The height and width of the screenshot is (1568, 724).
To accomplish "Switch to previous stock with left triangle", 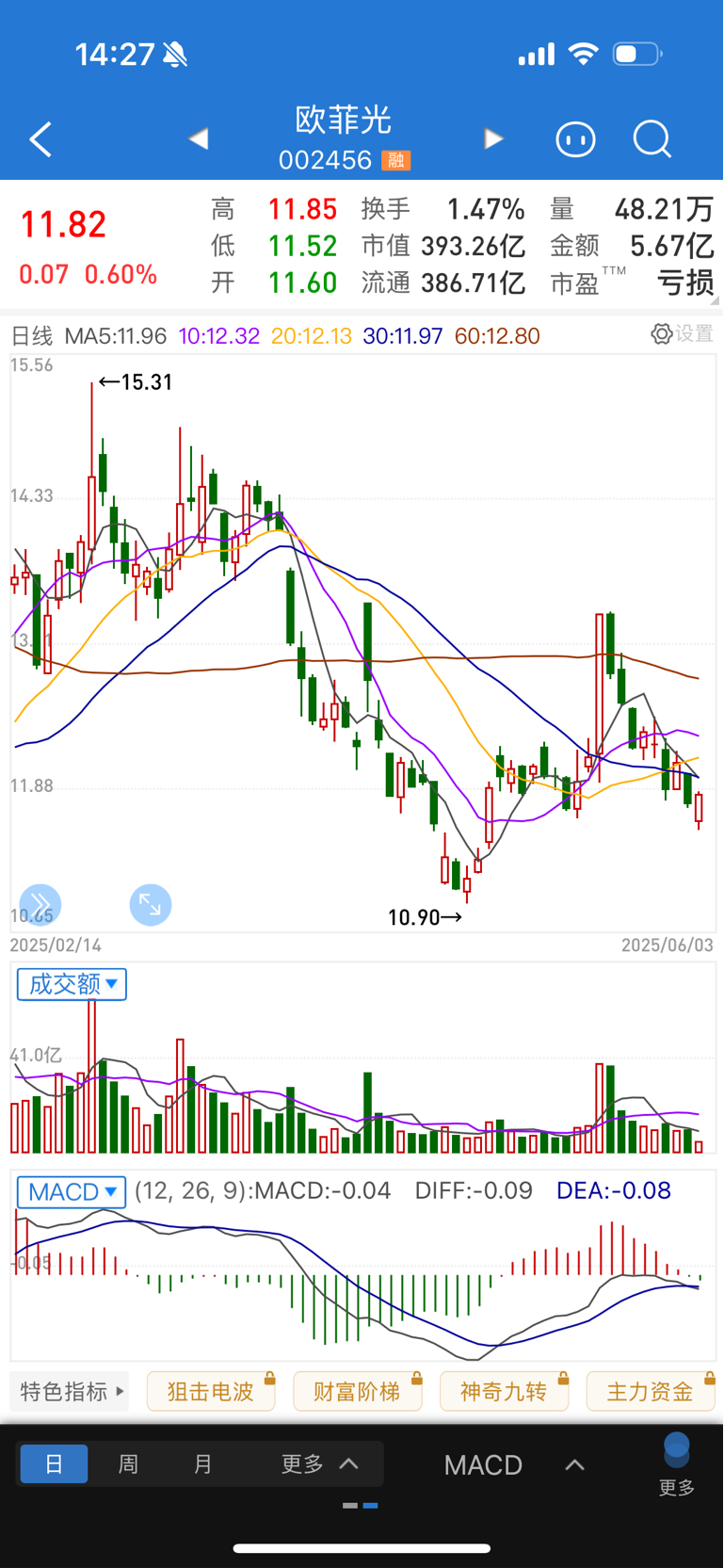I will point(198,139).
